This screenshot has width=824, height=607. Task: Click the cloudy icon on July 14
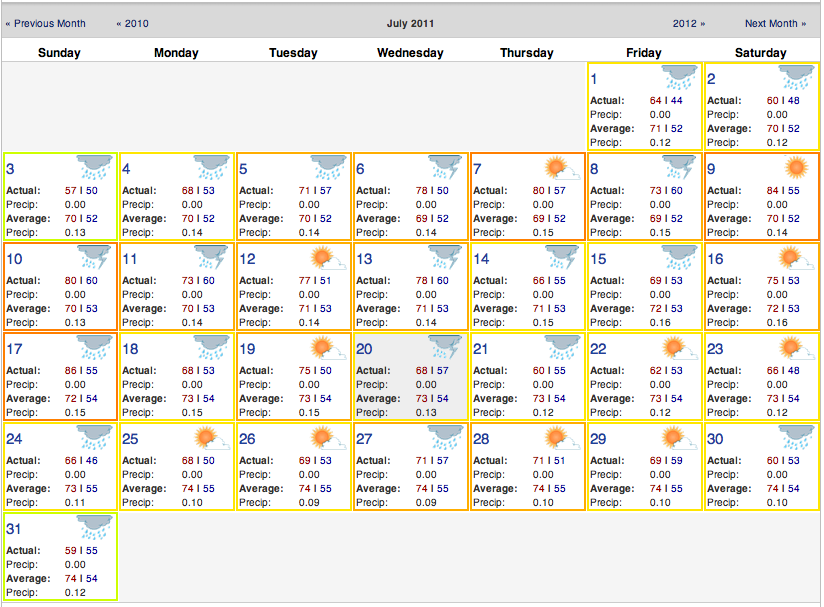(561, 258)
